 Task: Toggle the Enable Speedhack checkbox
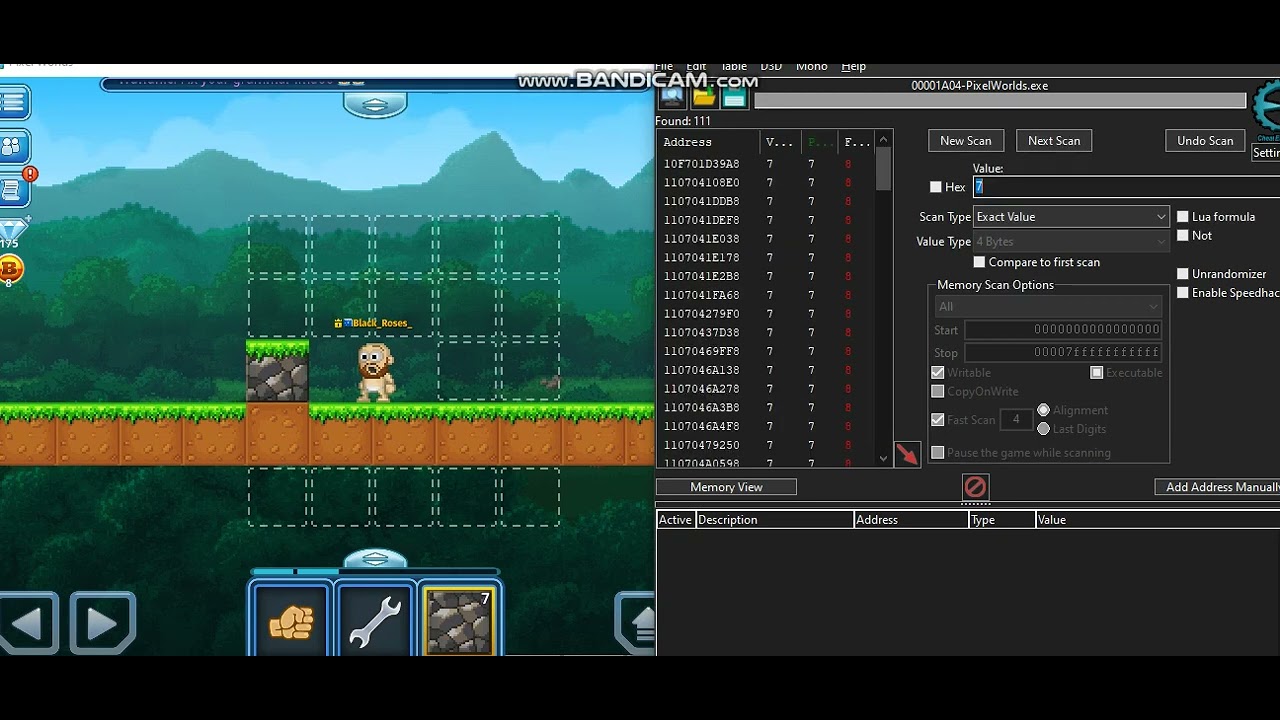click(1183, 293)
